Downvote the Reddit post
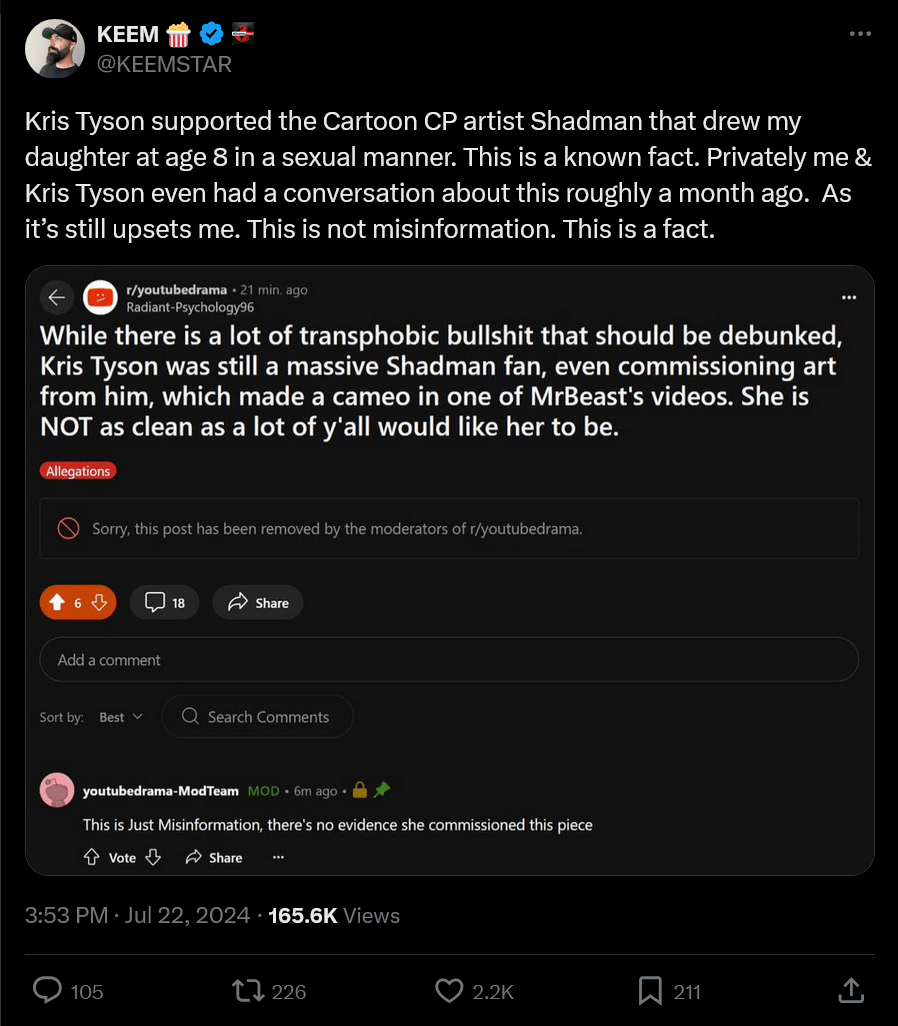The image size is (898, 1026). [98, 602]
